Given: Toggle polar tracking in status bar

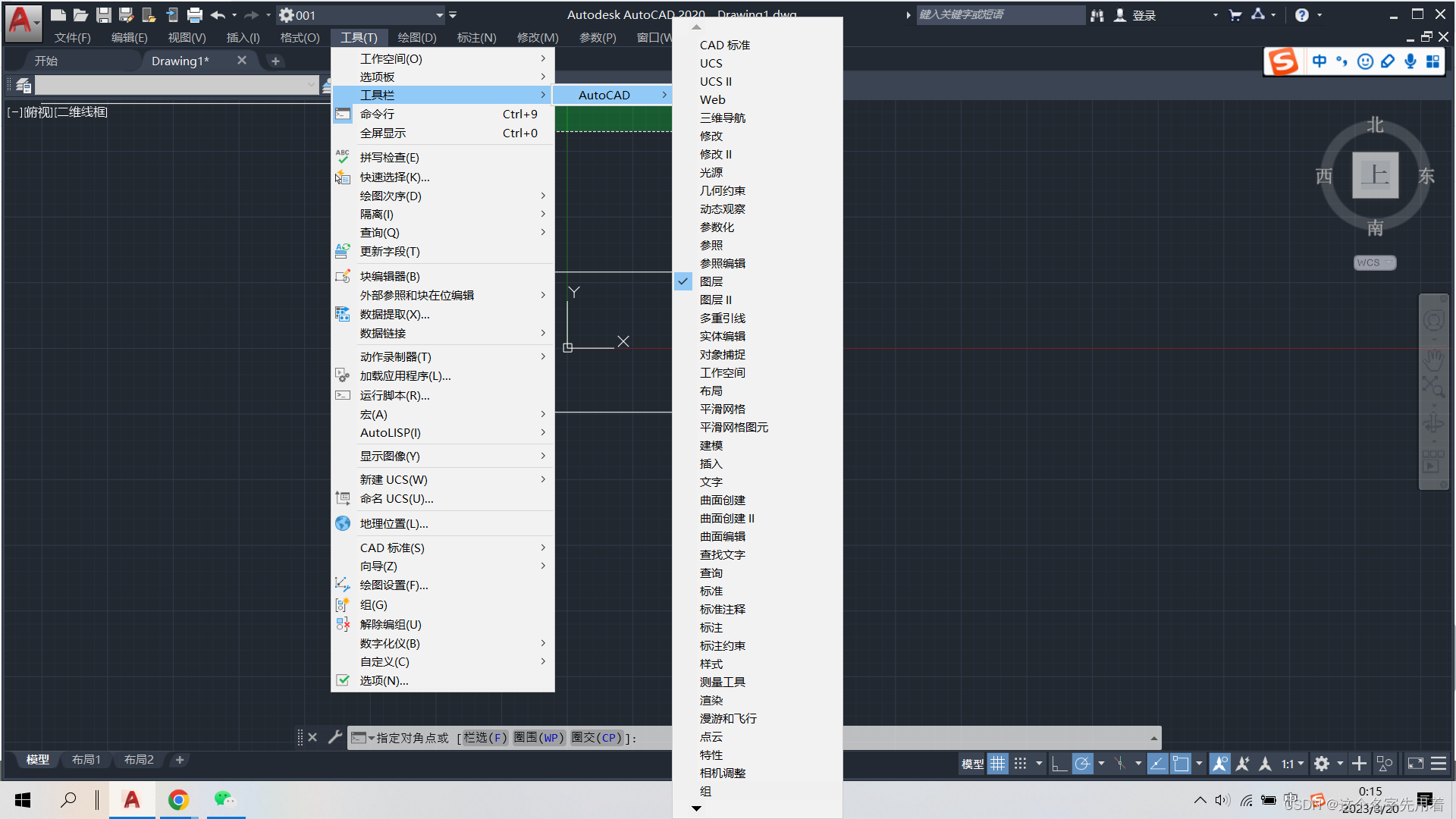Looking at the screenshot, I should pyautogui.click(x=1083, y=764).
